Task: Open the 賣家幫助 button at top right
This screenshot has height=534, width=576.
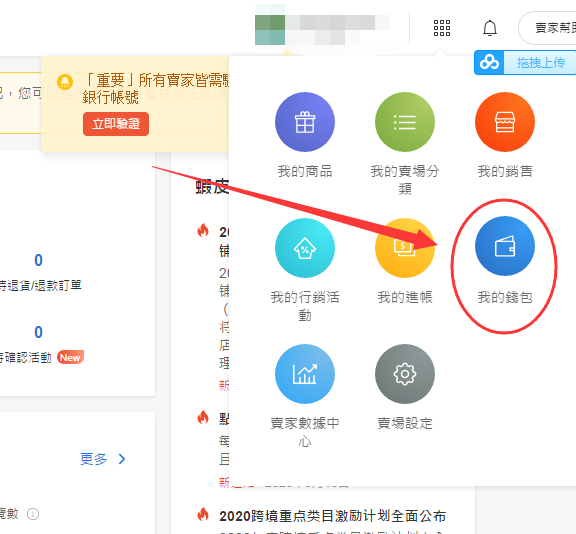Action: pyautogui.click(x=547, y=28)
